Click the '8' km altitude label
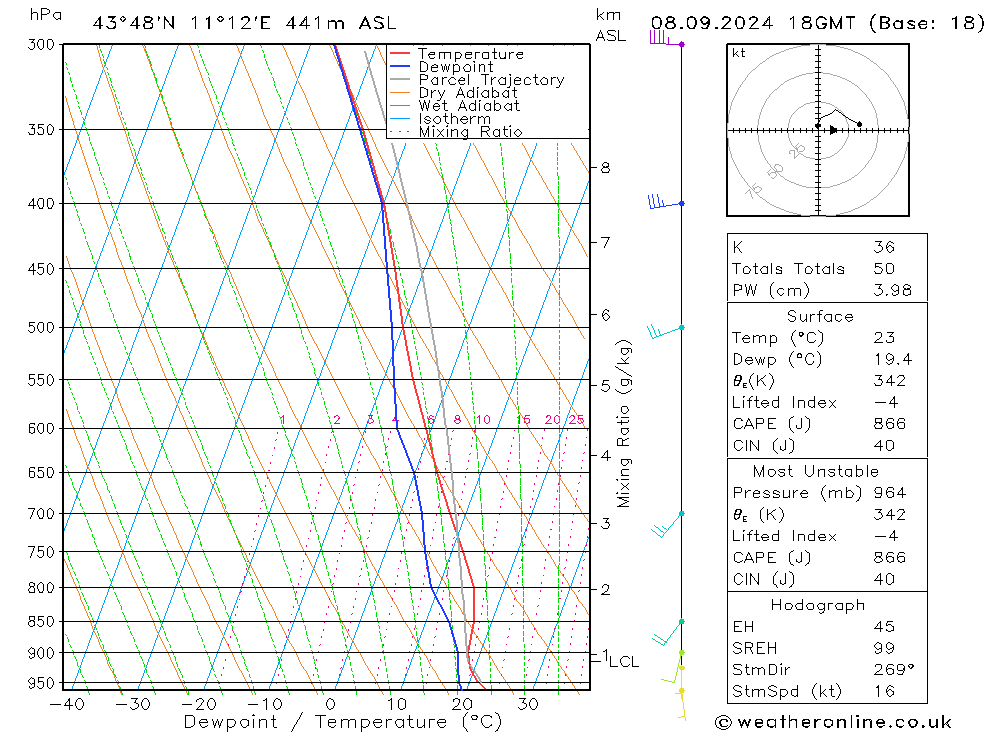The width and height of the screenshot is (1000, 733). tap(605, 168)
